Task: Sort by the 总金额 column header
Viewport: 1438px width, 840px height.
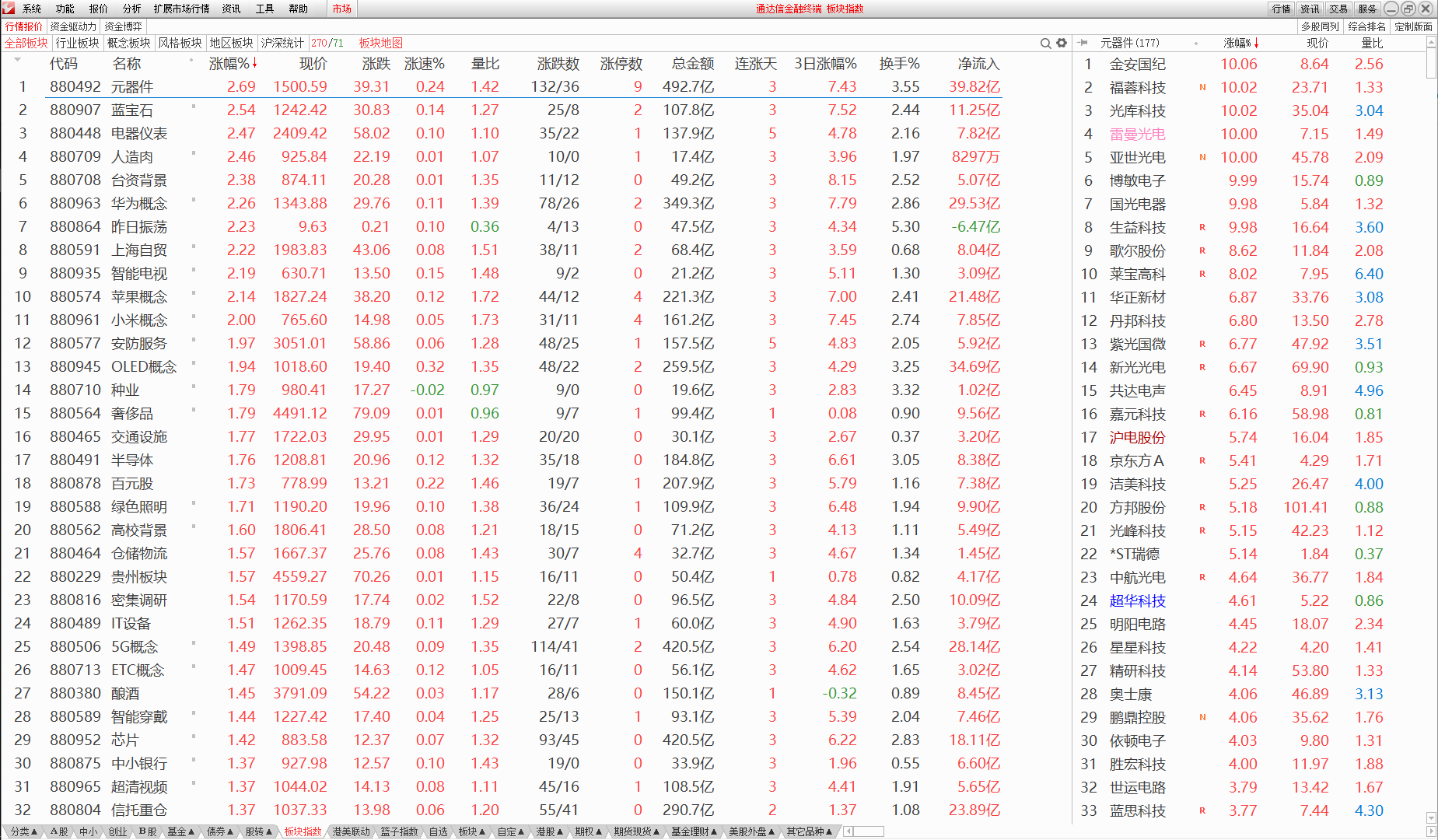Action: tap(693, 64)
